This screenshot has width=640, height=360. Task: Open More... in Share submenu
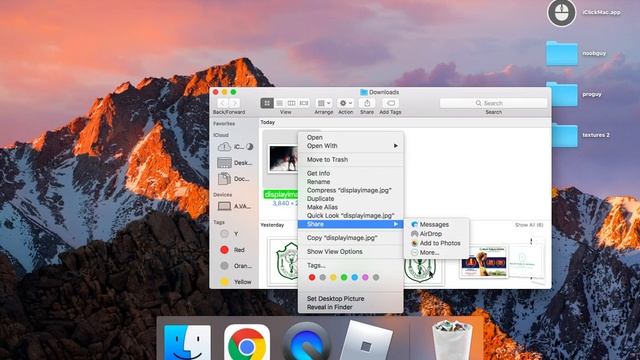click(436, 253)
